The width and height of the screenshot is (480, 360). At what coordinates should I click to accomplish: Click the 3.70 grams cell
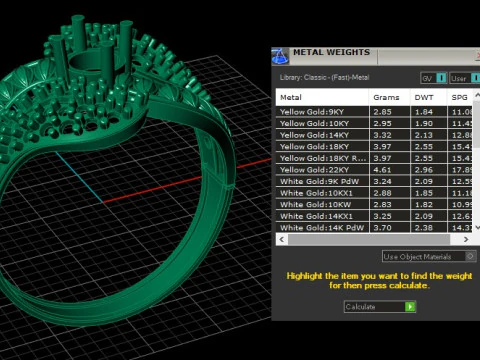[x=389, y=228]
